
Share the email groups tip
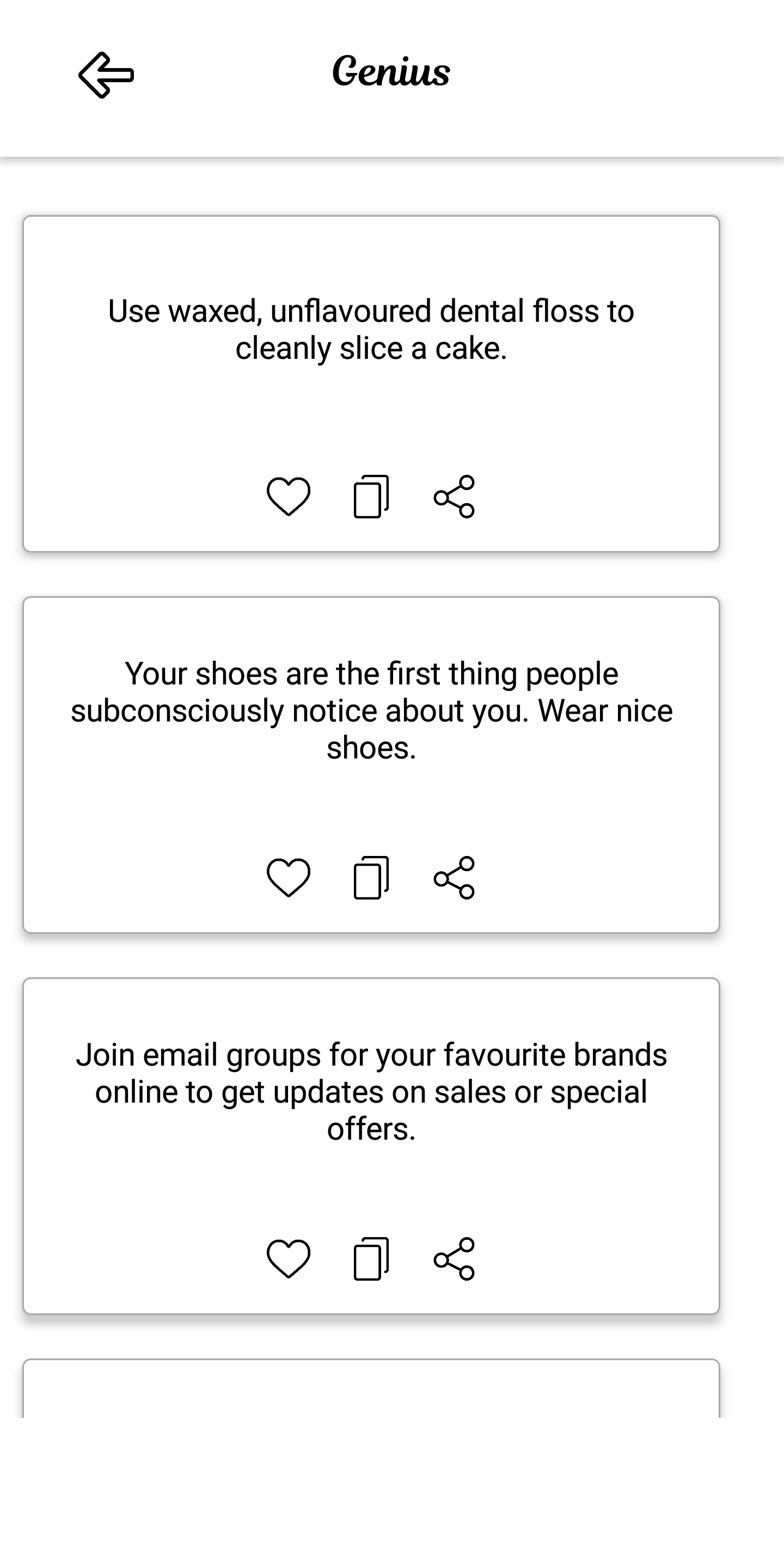click(x=454, y=1259)
